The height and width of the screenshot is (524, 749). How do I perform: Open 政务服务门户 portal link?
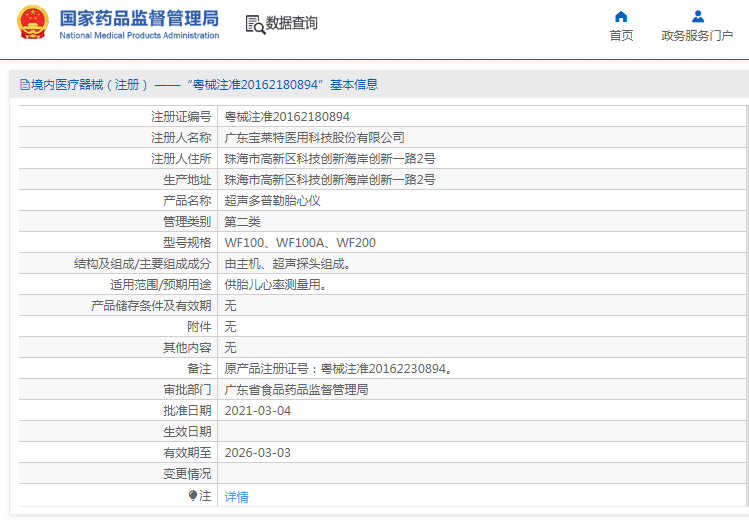coord(697,35)
